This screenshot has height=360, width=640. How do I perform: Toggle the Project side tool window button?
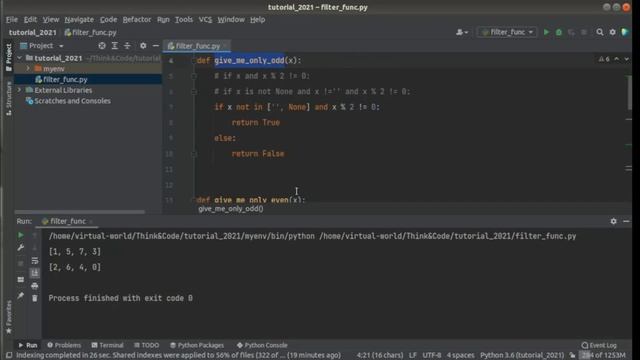[9, 58]
